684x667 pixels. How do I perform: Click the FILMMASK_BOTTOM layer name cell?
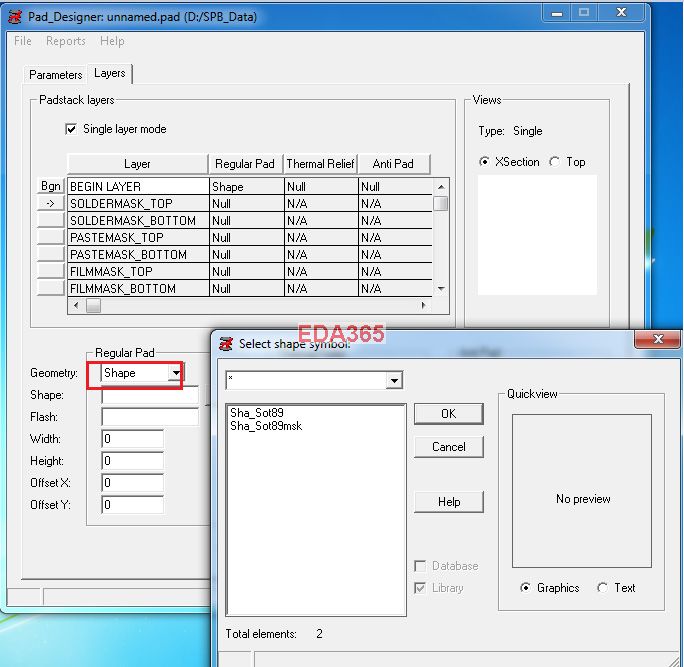pyautogui.click(x=138, y=289)
